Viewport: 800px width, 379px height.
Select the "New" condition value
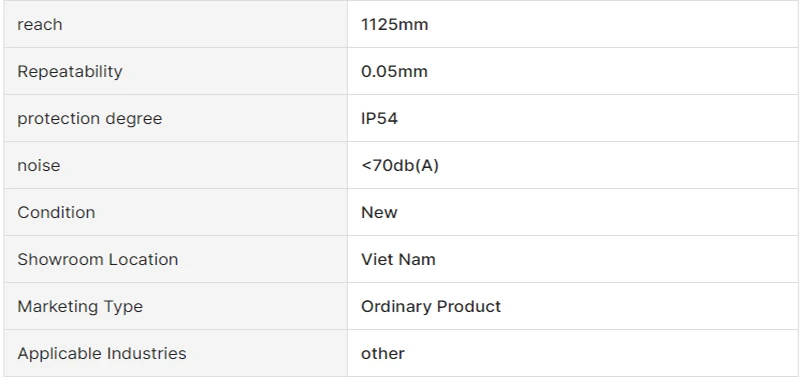[x=379, y=212]
